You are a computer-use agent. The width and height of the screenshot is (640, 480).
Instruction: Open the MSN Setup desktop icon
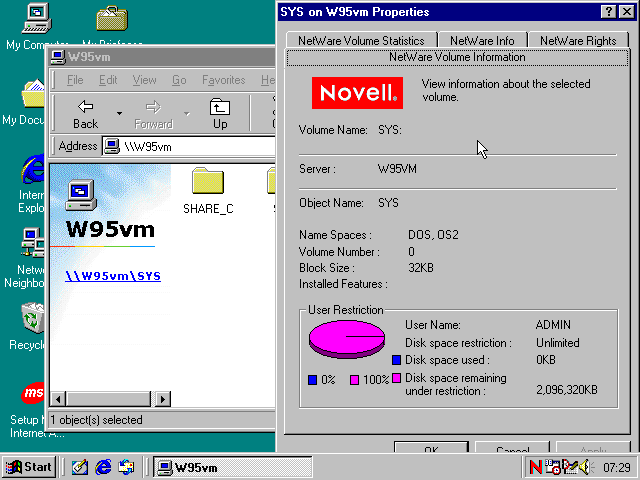click(x=33, y=393)
